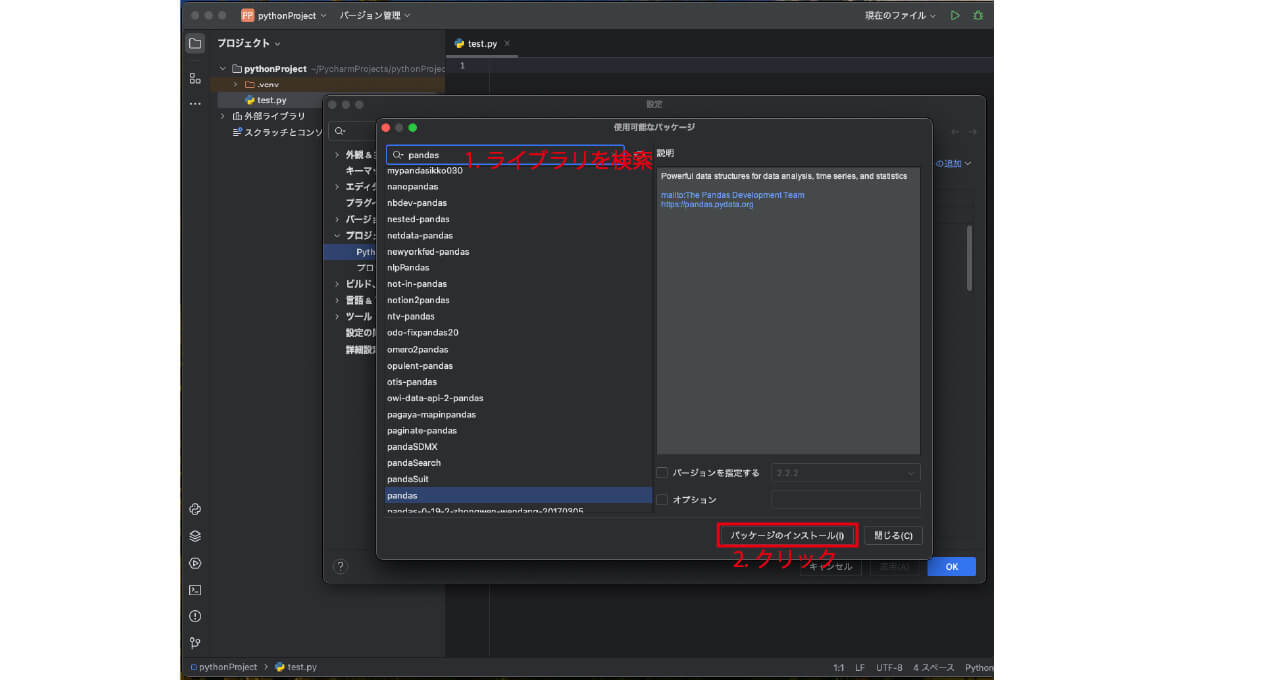The width and height of the screenshot is (1280, 680).
Task: Open the 現在のファイル run configuration dropdown
Action: click(897, 15)
